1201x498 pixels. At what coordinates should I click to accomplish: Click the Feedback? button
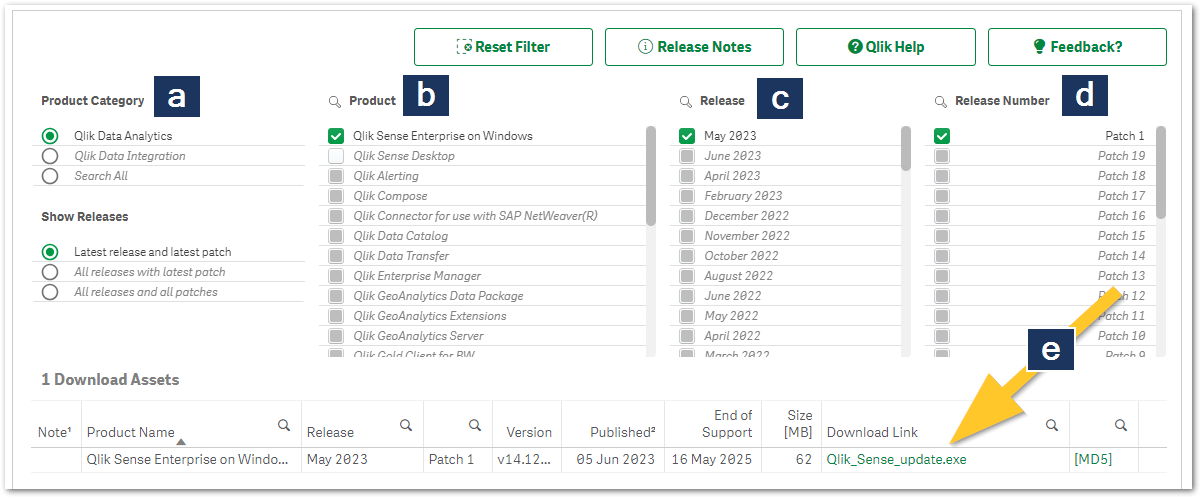click(1077, 47)
